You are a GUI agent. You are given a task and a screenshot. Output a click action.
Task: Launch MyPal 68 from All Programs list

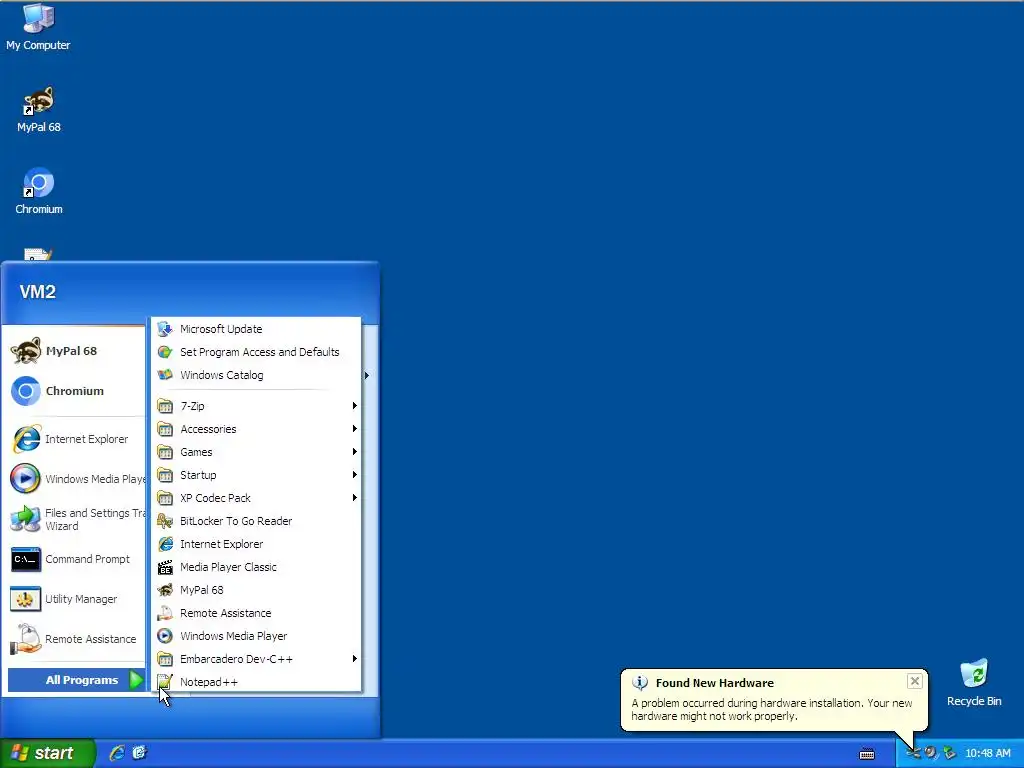(x=256, y=590)
